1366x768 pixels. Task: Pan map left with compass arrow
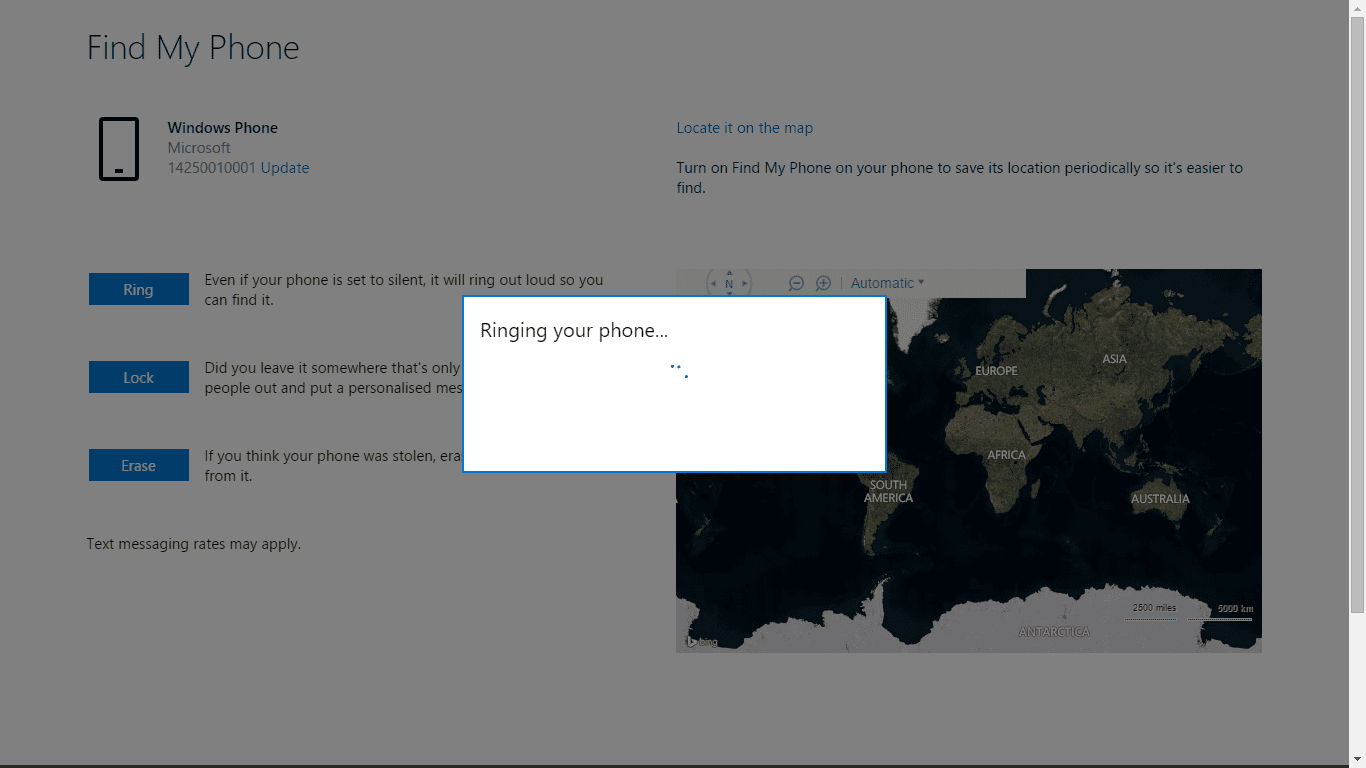tap(713, 284)
